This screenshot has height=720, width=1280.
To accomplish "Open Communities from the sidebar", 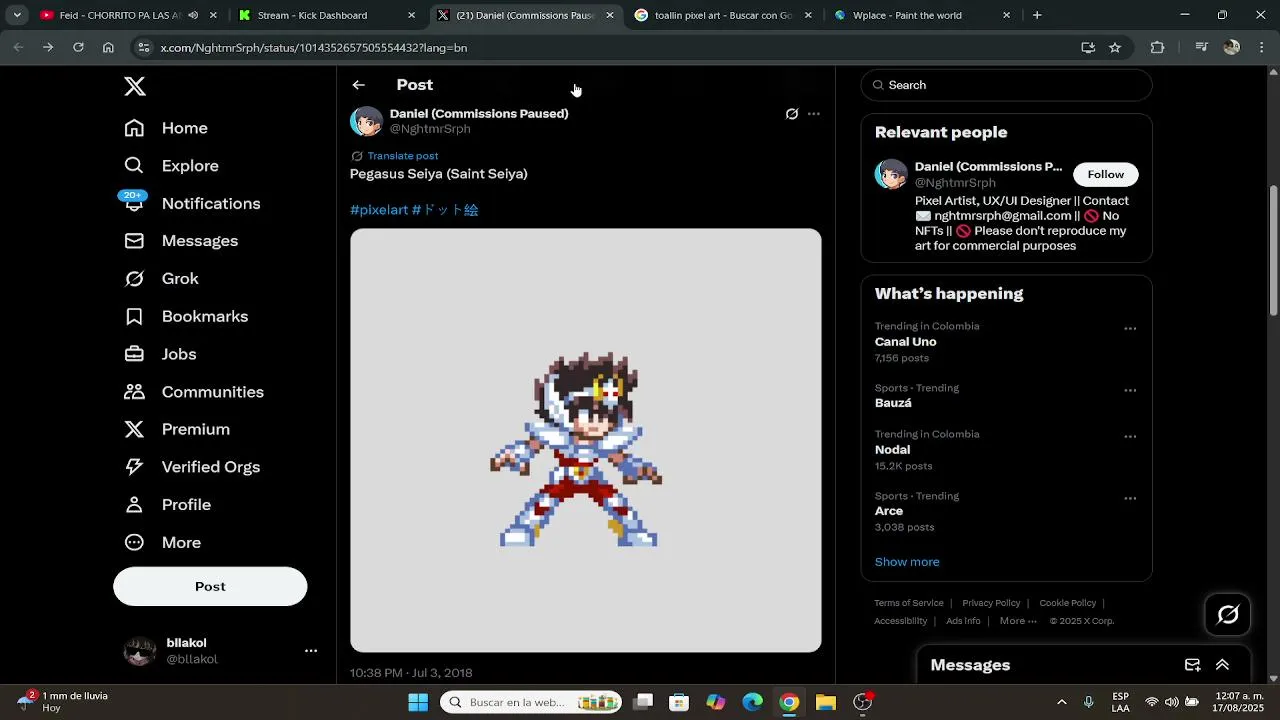I will click(x=194, y=392).
